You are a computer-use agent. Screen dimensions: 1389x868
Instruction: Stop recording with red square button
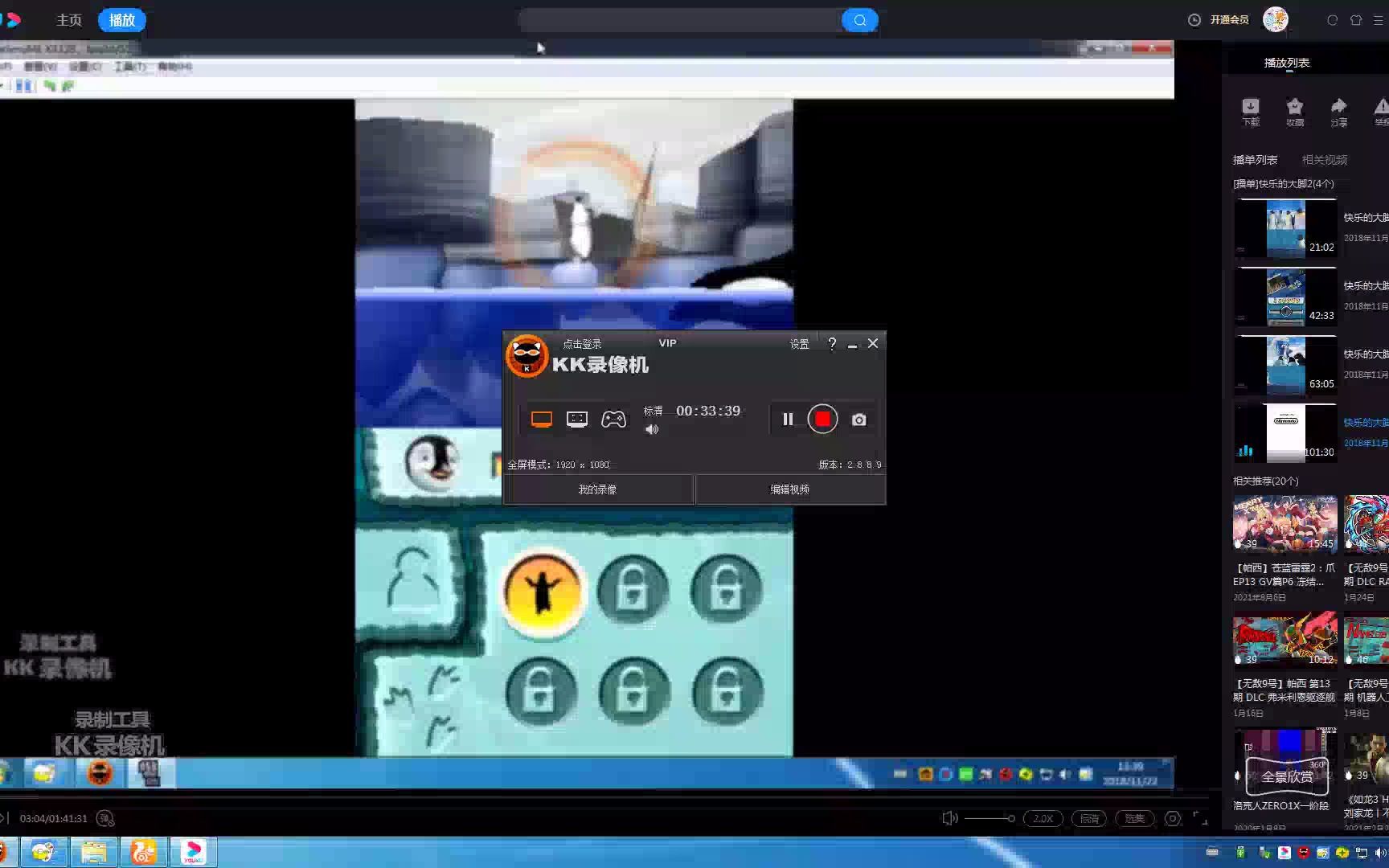pyautogui.click(x=822, y=419)
